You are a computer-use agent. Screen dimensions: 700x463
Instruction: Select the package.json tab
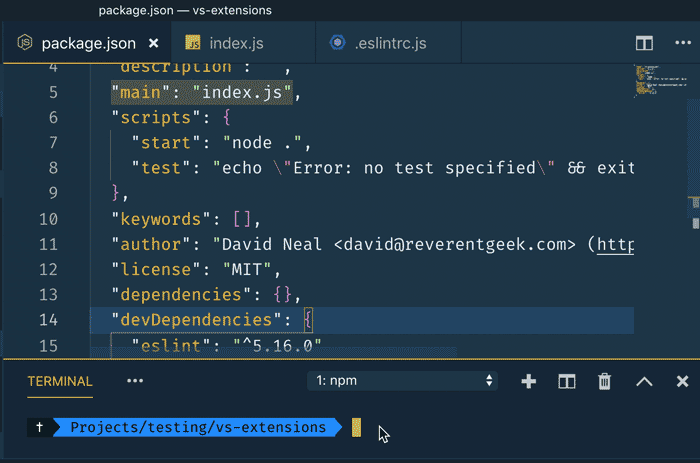pos(88,44)
